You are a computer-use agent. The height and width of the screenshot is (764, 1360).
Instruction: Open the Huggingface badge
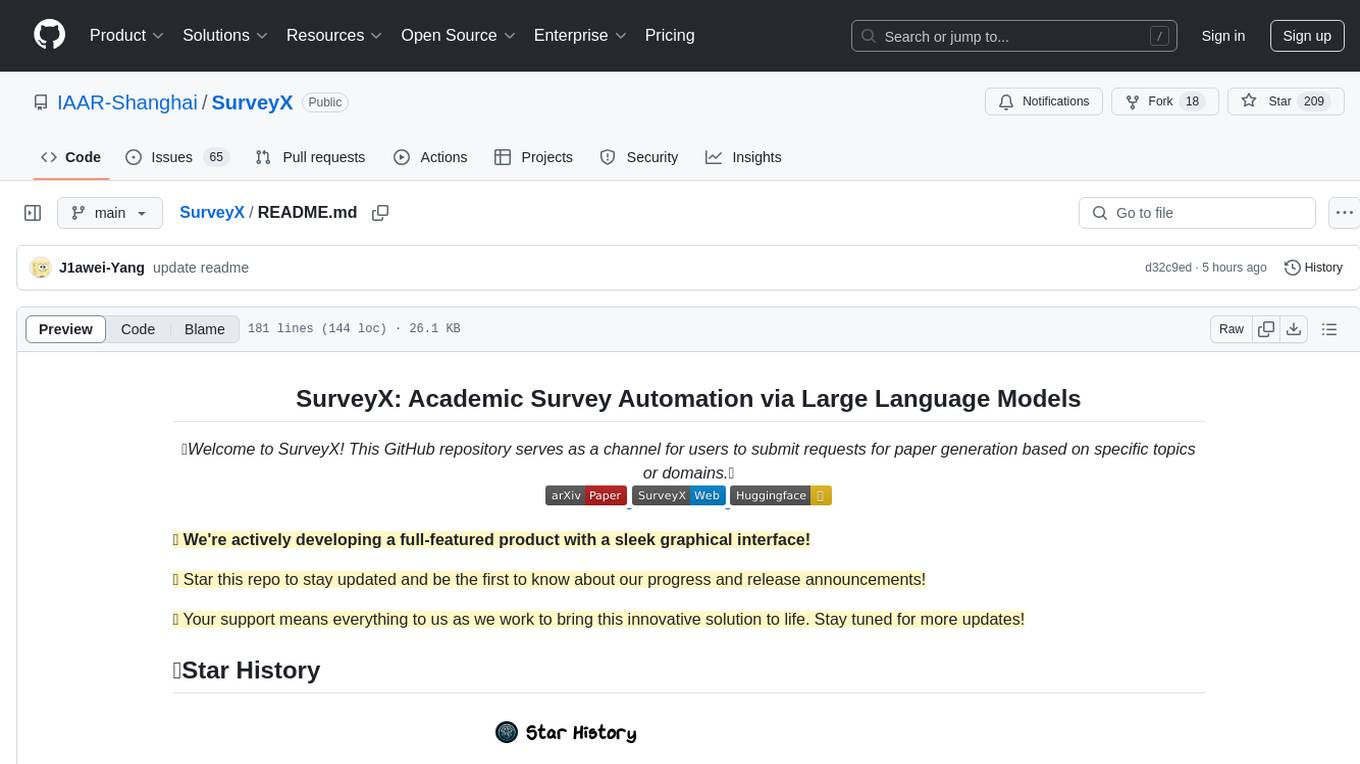tap(781, 495)
